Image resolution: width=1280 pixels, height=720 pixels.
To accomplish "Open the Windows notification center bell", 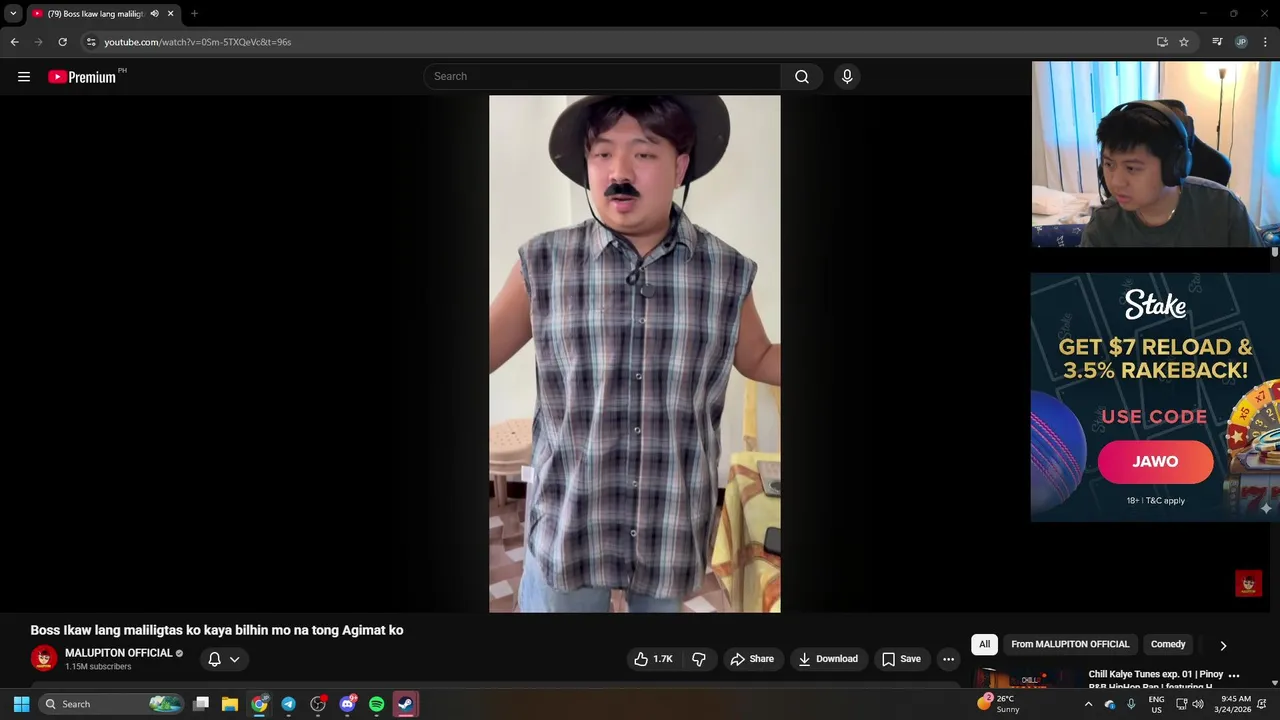I will (1263, 704).
